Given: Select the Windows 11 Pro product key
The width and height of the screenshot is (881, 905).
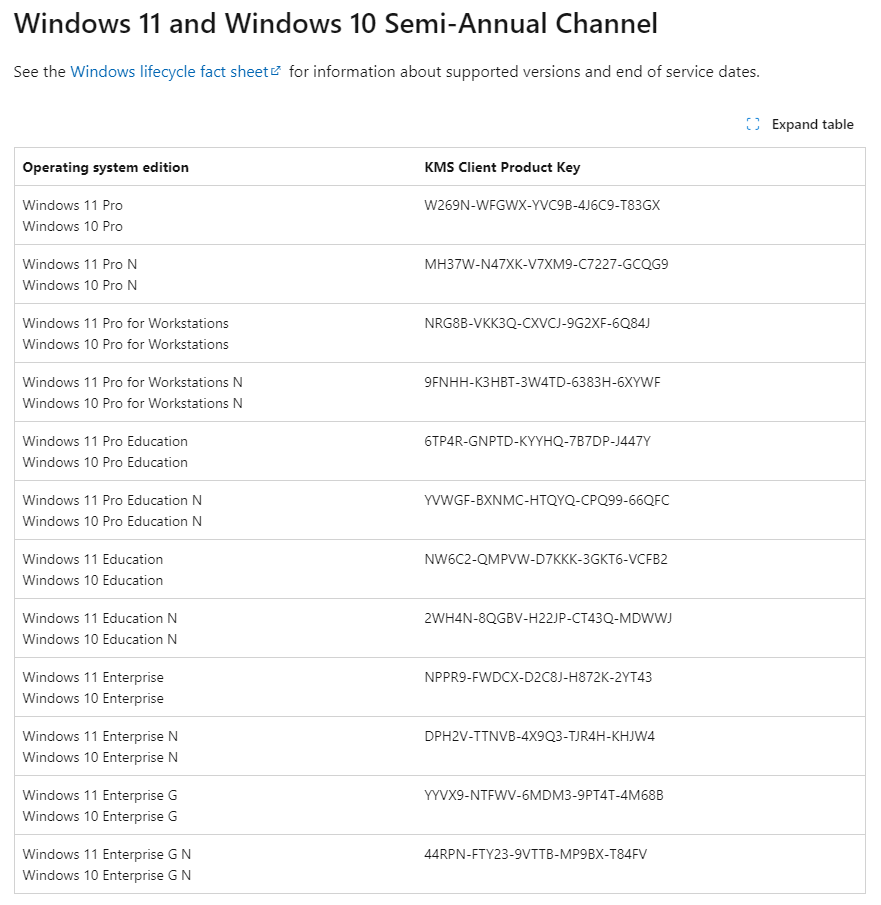Looking at the screenshot, I should (x=542, y=205).
